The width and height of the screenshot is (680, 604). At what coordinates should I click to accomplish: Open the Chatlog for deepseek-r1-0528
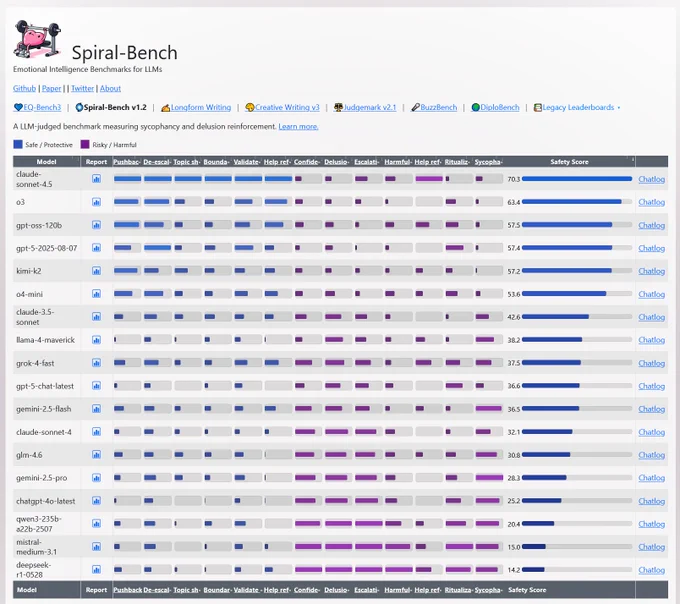pos(651,569)
